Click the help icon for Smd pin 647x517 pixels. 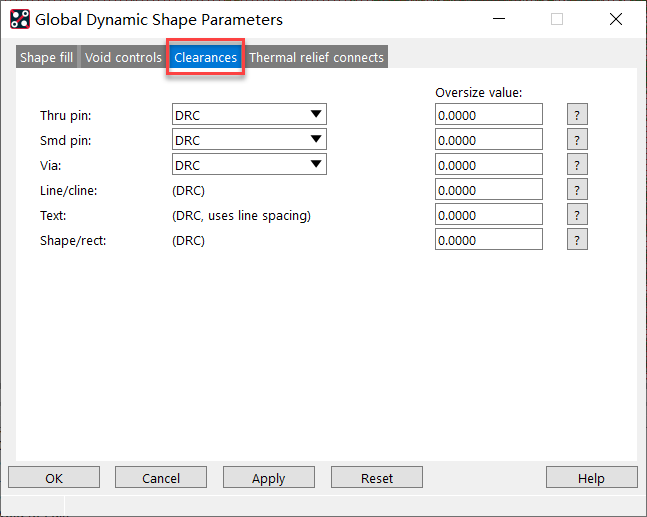coord(577,140)
